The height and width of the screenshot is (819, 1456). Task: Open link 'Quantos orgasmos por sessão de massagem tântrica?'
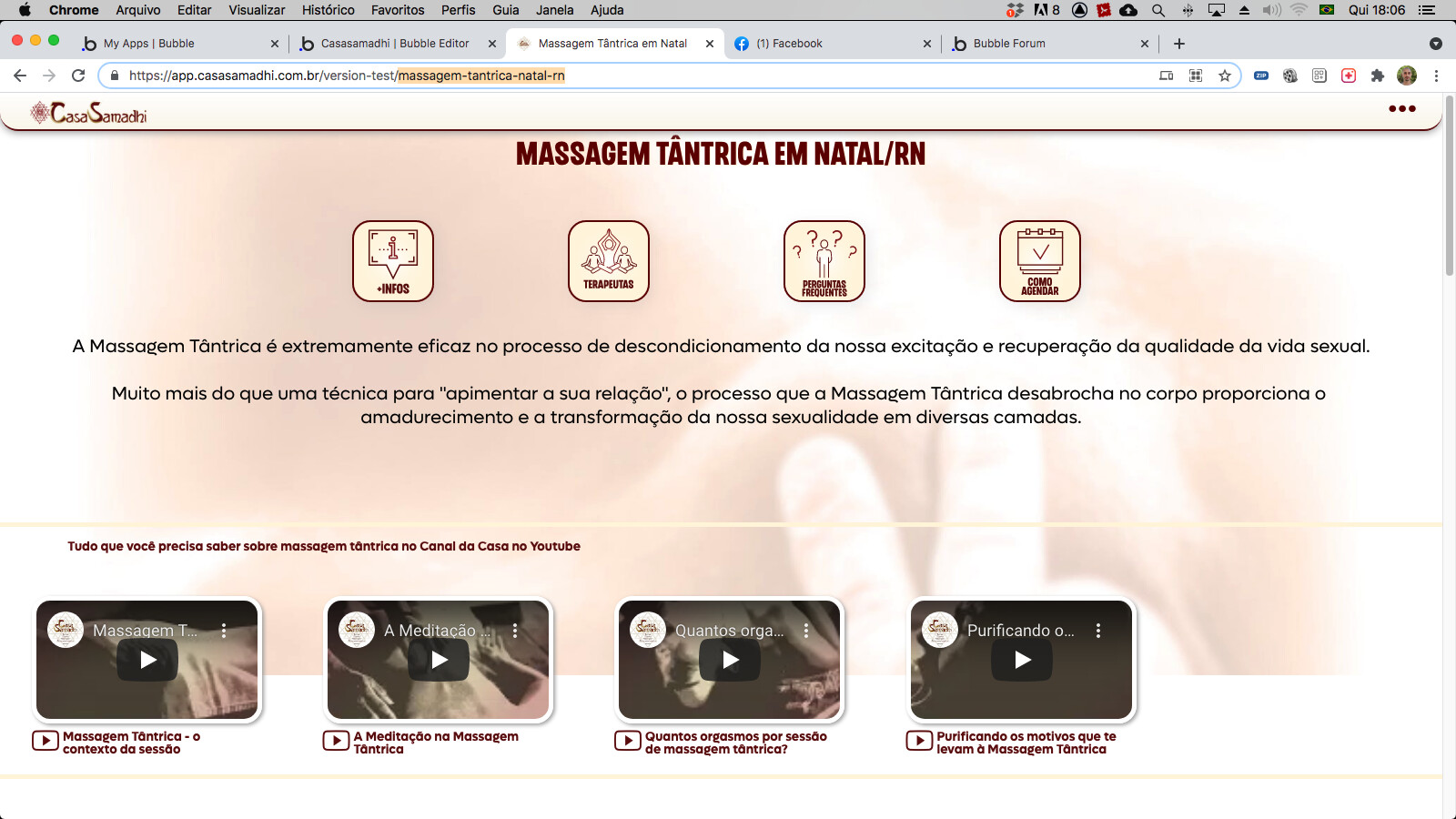click(736, 743)
